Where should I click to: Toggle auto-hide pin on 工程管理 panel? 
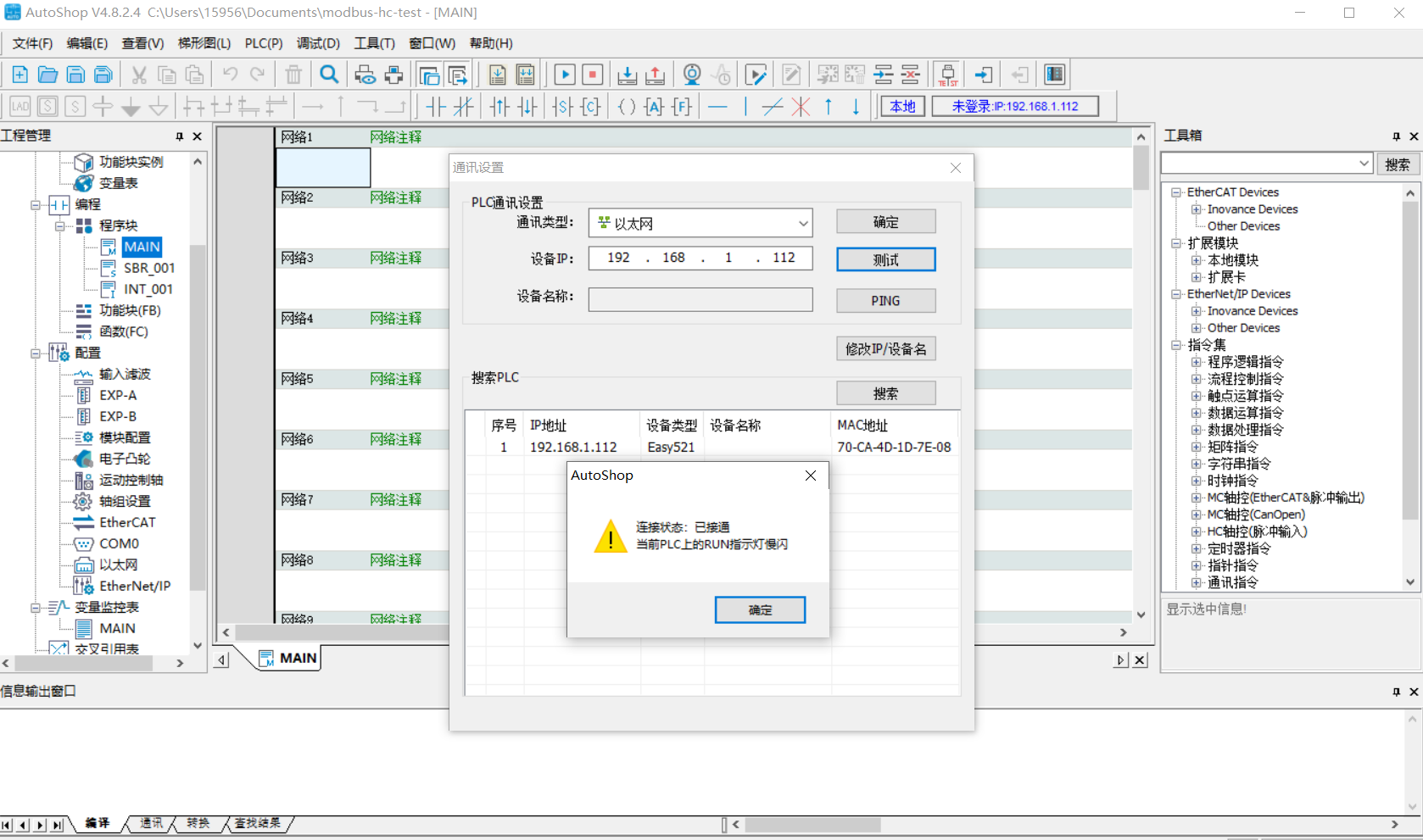click(178, 136)
